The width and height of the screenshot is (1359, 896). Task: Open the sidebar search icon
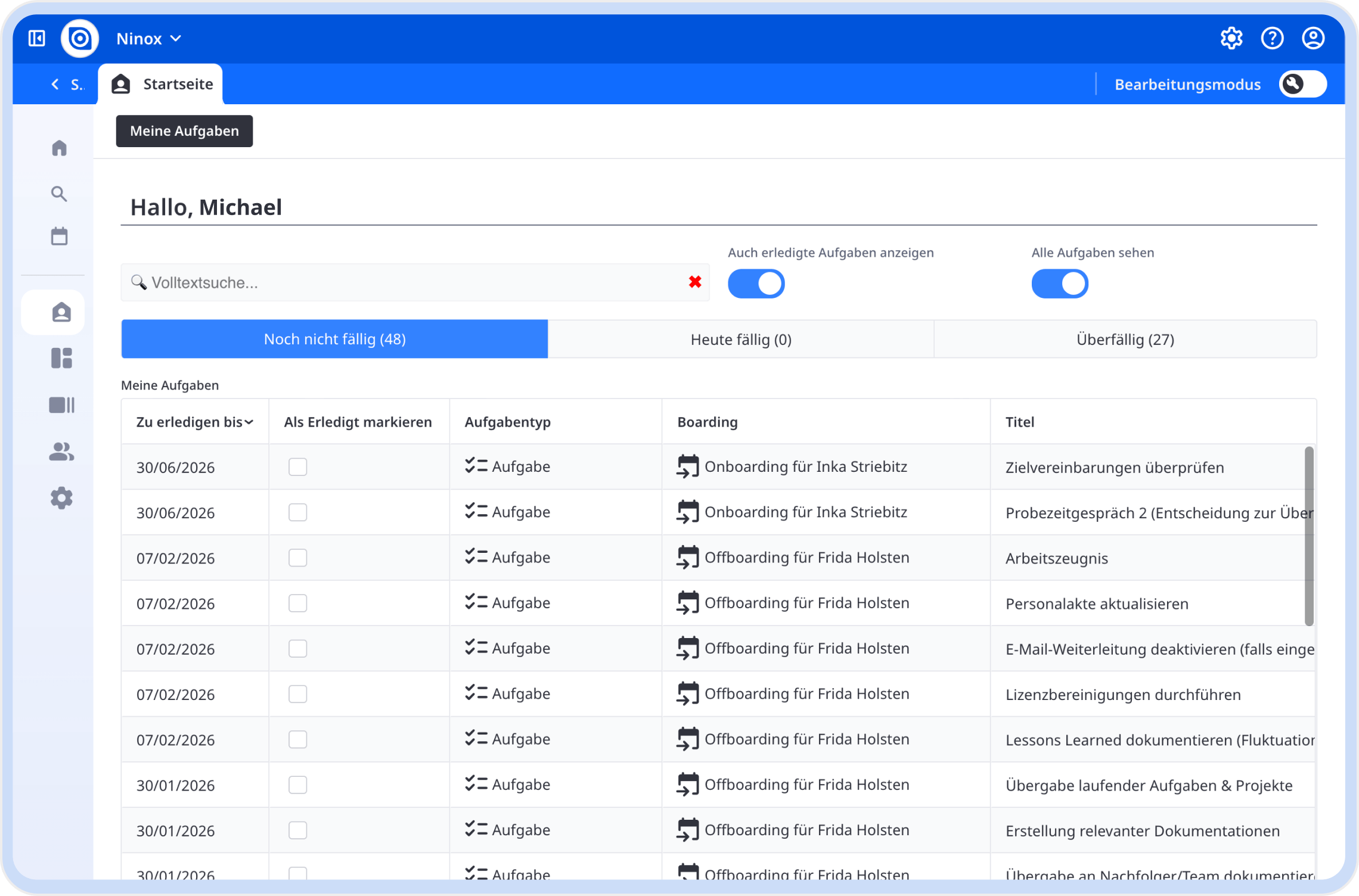[x=59, y=194]
